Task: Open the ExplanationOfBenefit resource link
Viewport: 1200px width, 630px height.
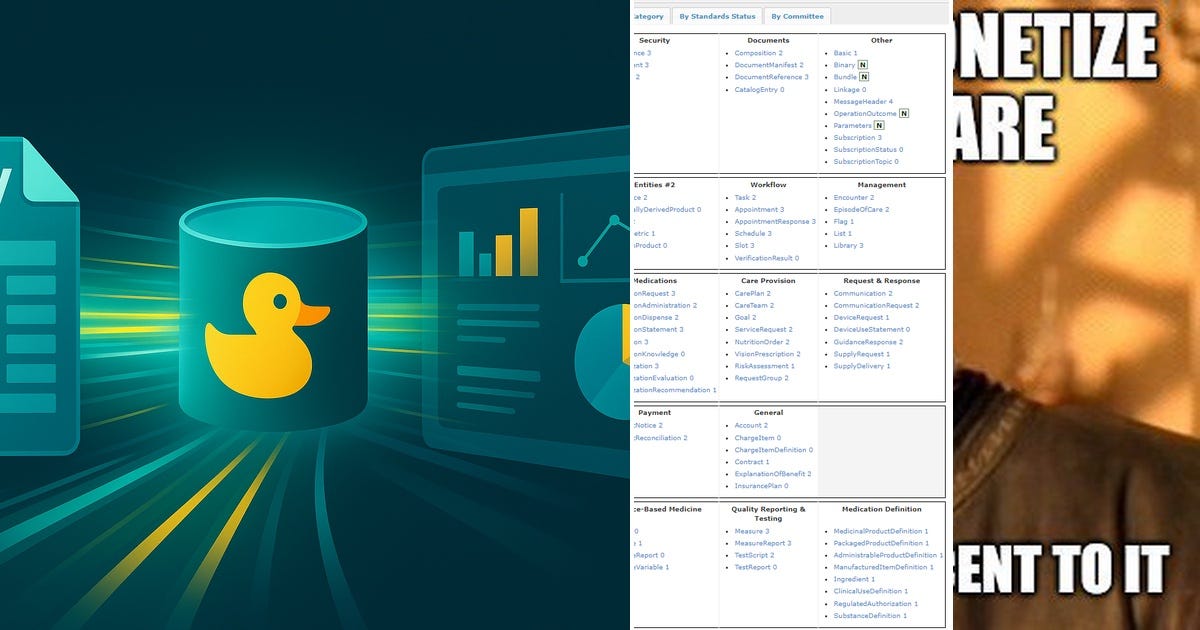Action: pos(770,474)
